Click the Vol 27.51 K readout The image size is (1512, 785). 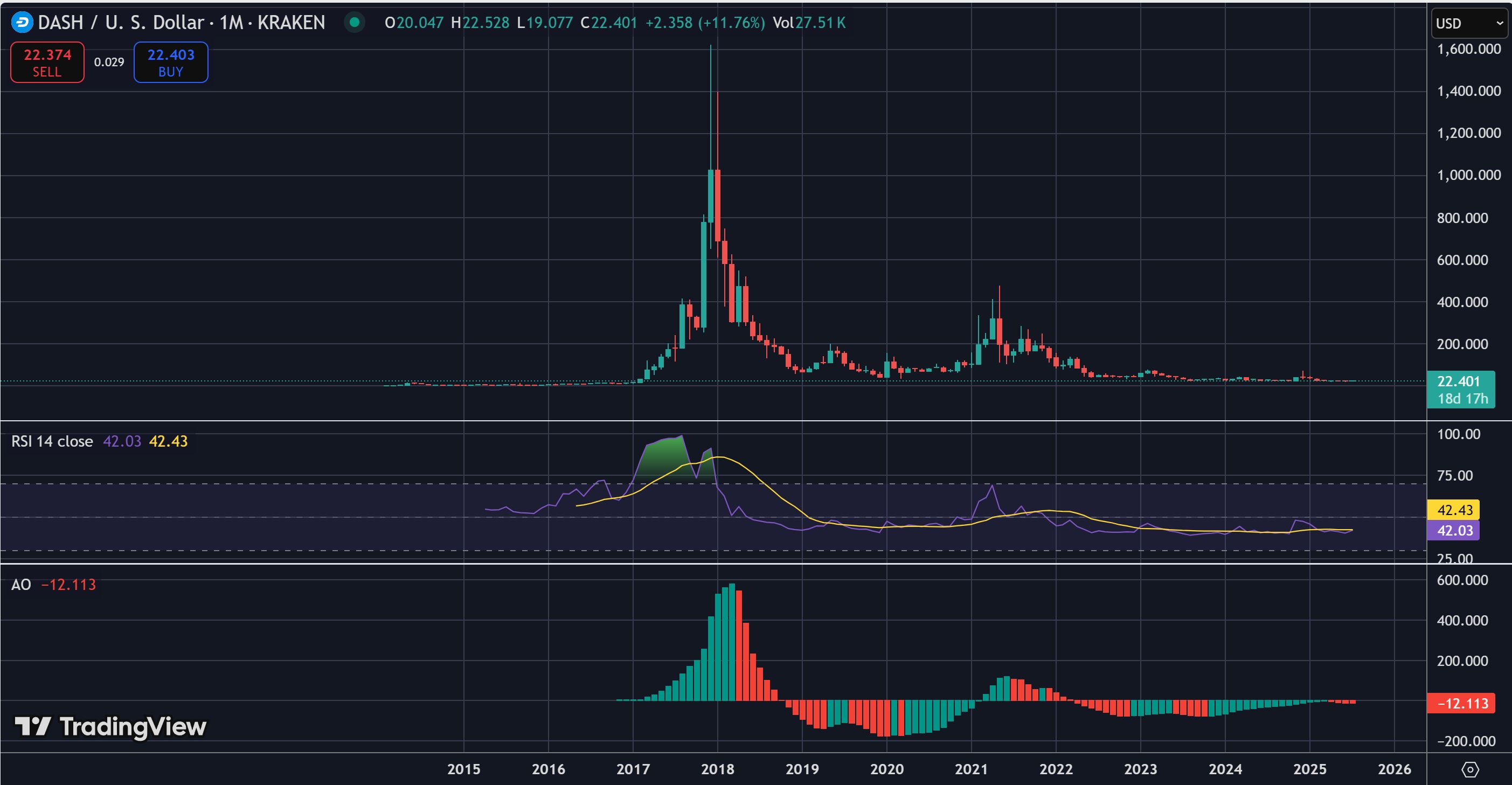(809, 22)
